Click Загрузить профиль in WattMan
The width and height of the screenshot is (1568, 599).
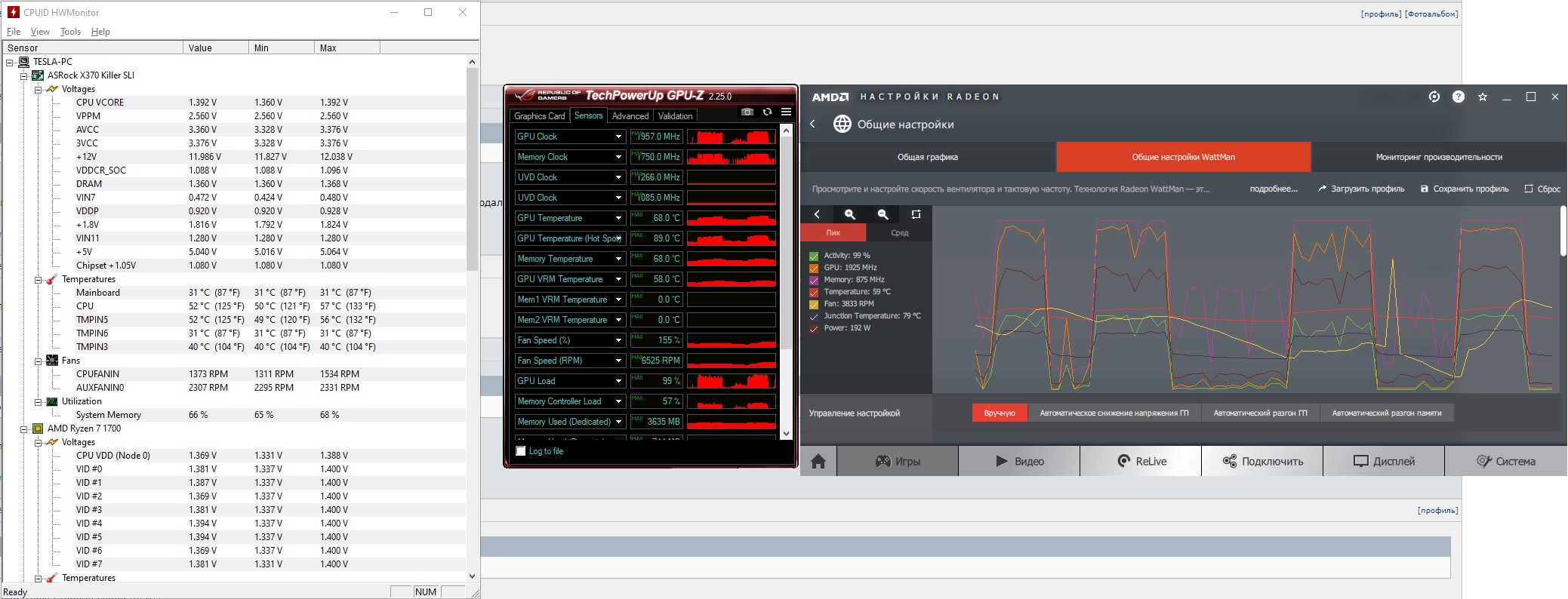[x=1361, y=189]
